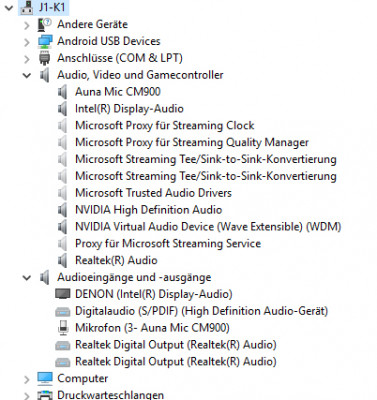Expand the Andere Geräte category
The width and height of the screenshot is (377, 400).
[x=27, y=25]
